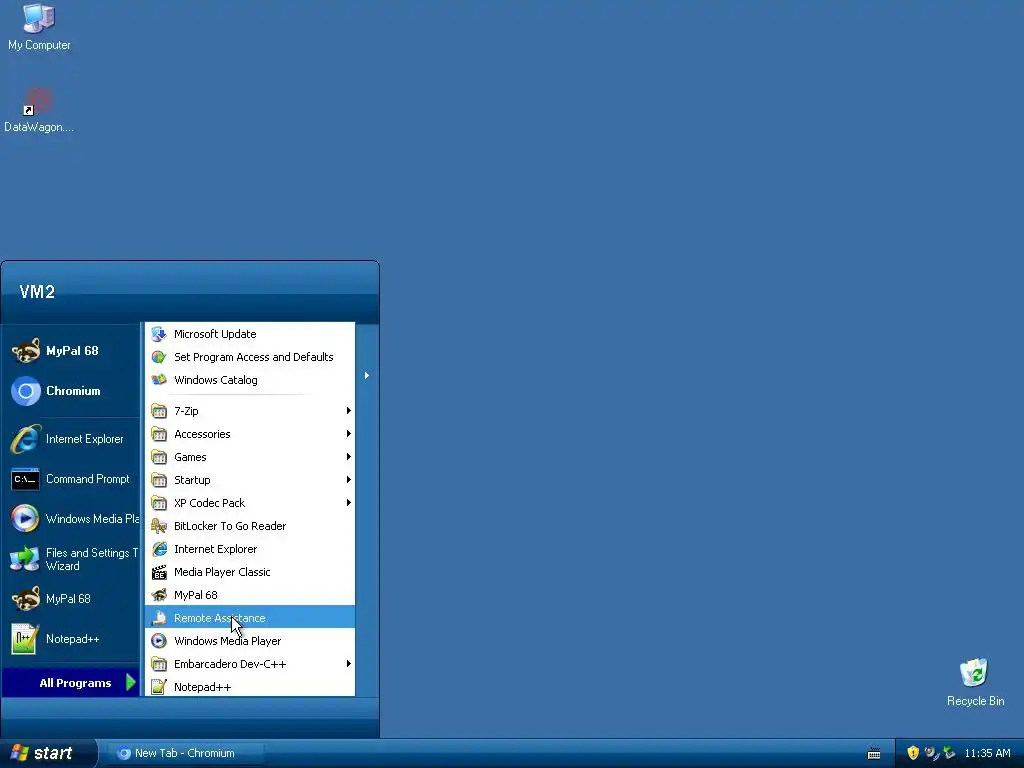Click the 11:35 AM clock
Viewport: 1024px width, 768px height.
click(x=987, y=753)
